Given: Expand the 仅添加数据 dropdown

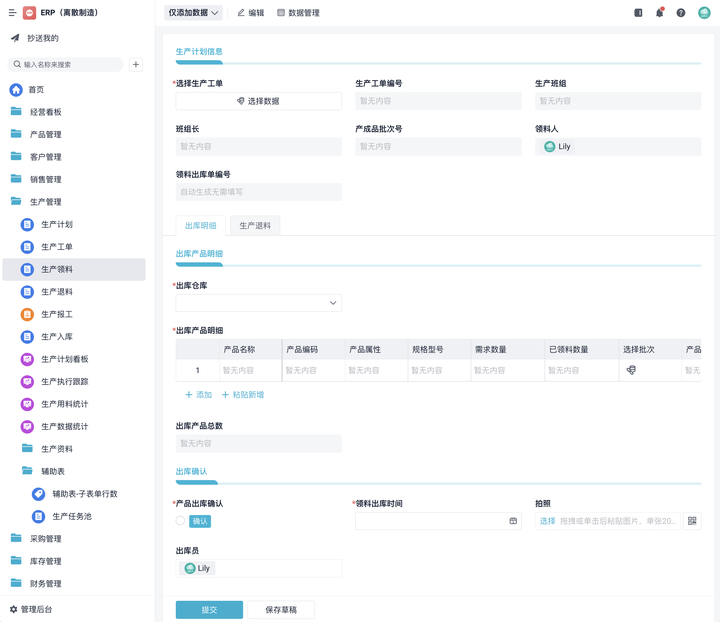Looking at the screenshot, I should tap(193, 13).
